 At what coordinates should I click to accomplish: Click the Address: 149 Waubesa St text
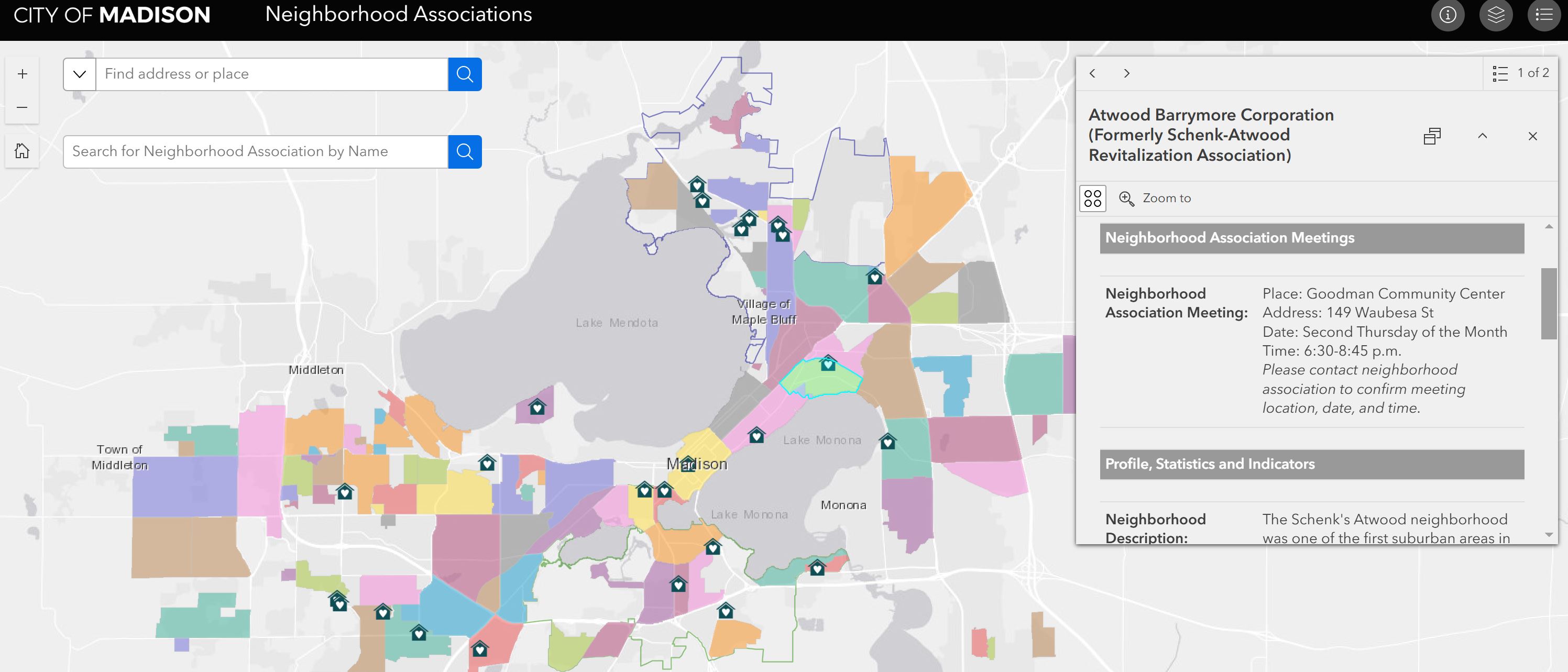[1347, 313]
